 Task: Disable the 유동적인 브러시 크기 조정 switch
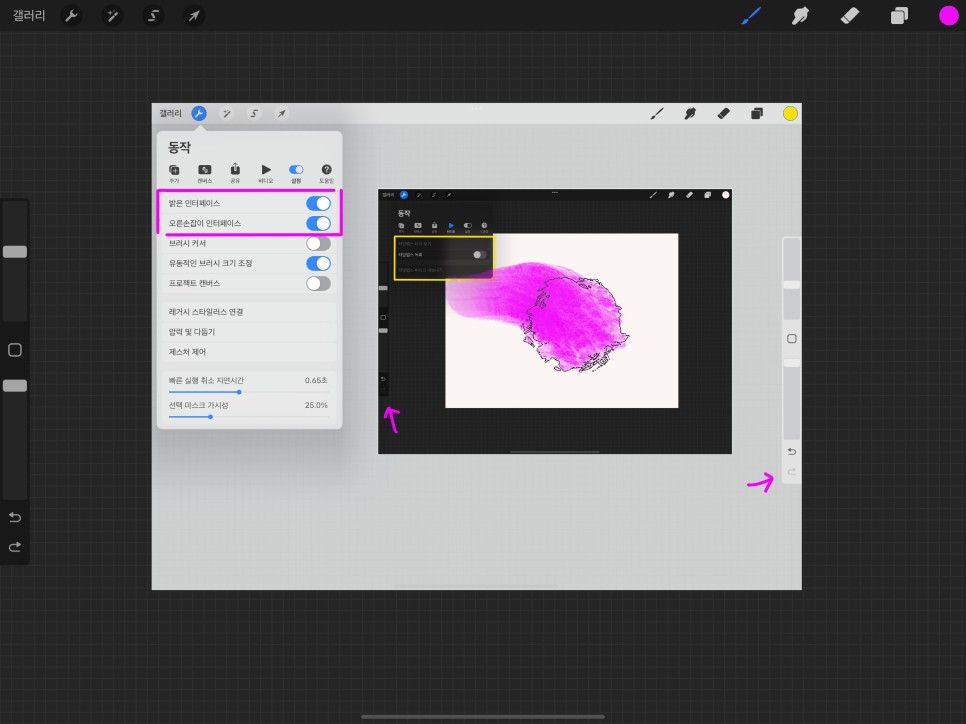(x=318, y=263)
